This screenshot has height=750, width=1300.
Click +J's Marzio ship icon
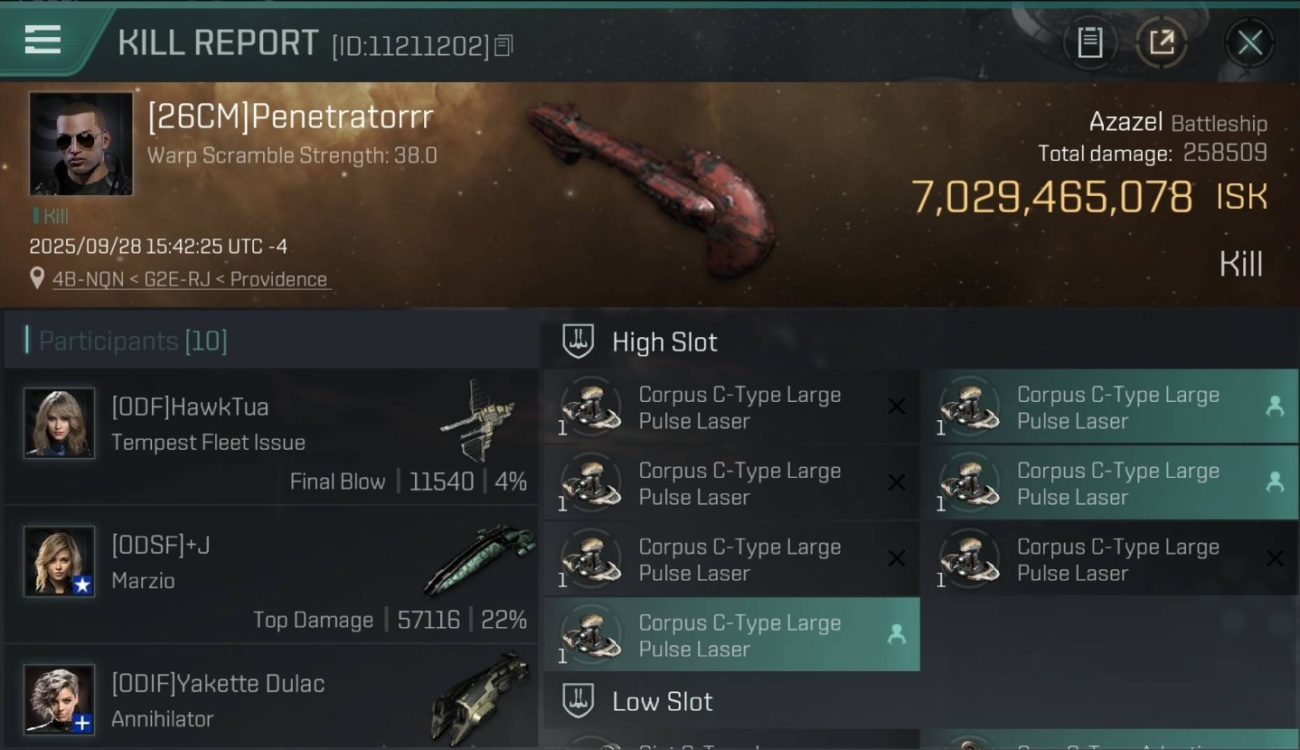click(474, 560)
